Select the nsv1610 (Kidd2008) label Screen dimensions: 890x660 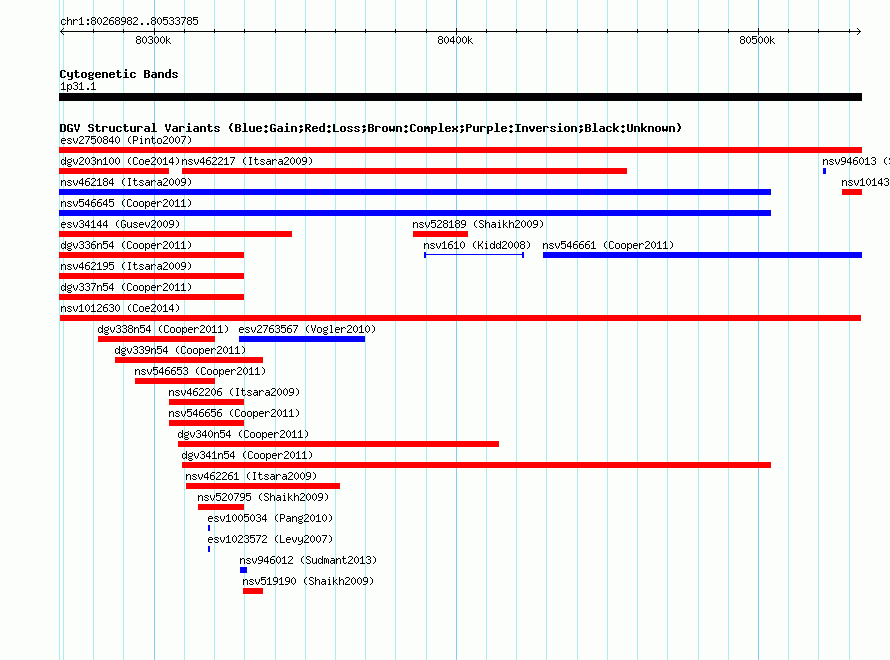point(477,245)
